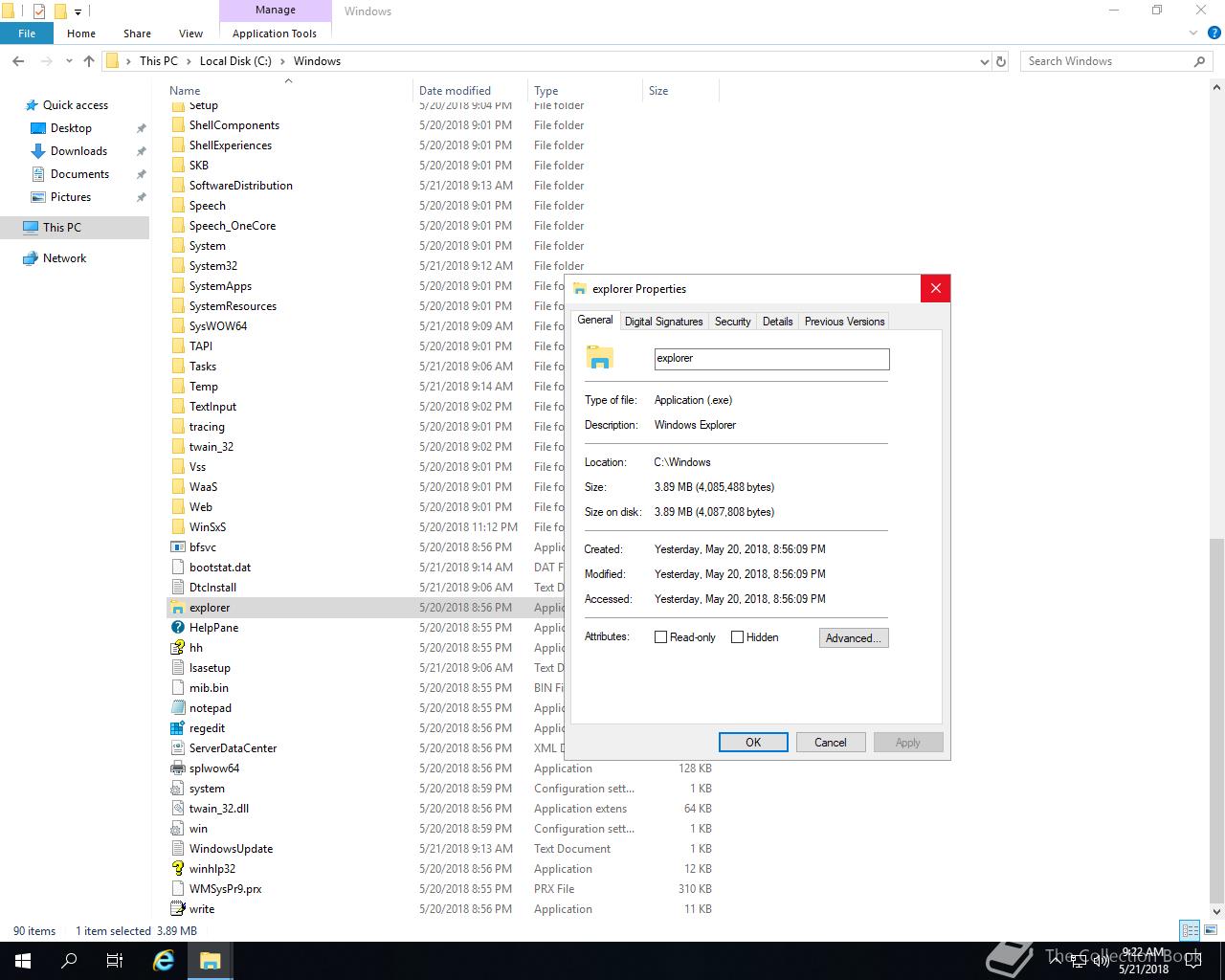The width and height of the screenshot is (1225, 980).
Task: Click the hh help file icon
Action: tap(177, 648)
